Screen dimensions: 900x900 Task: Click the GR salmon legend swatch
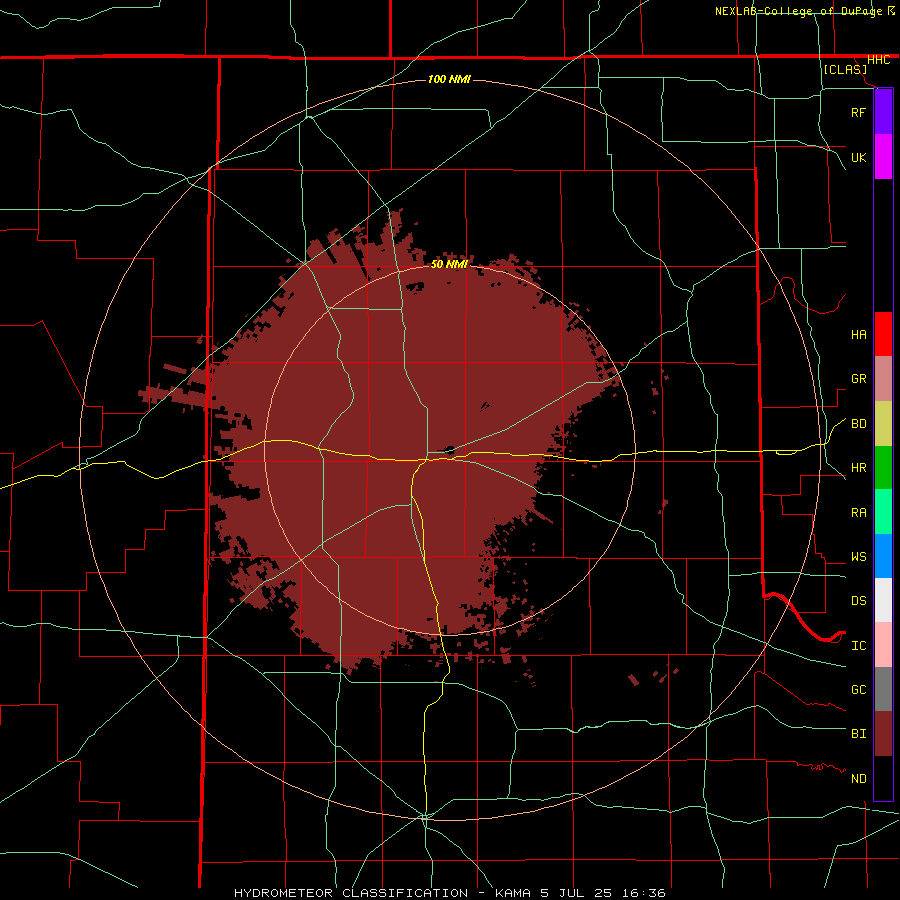(883, 379)
